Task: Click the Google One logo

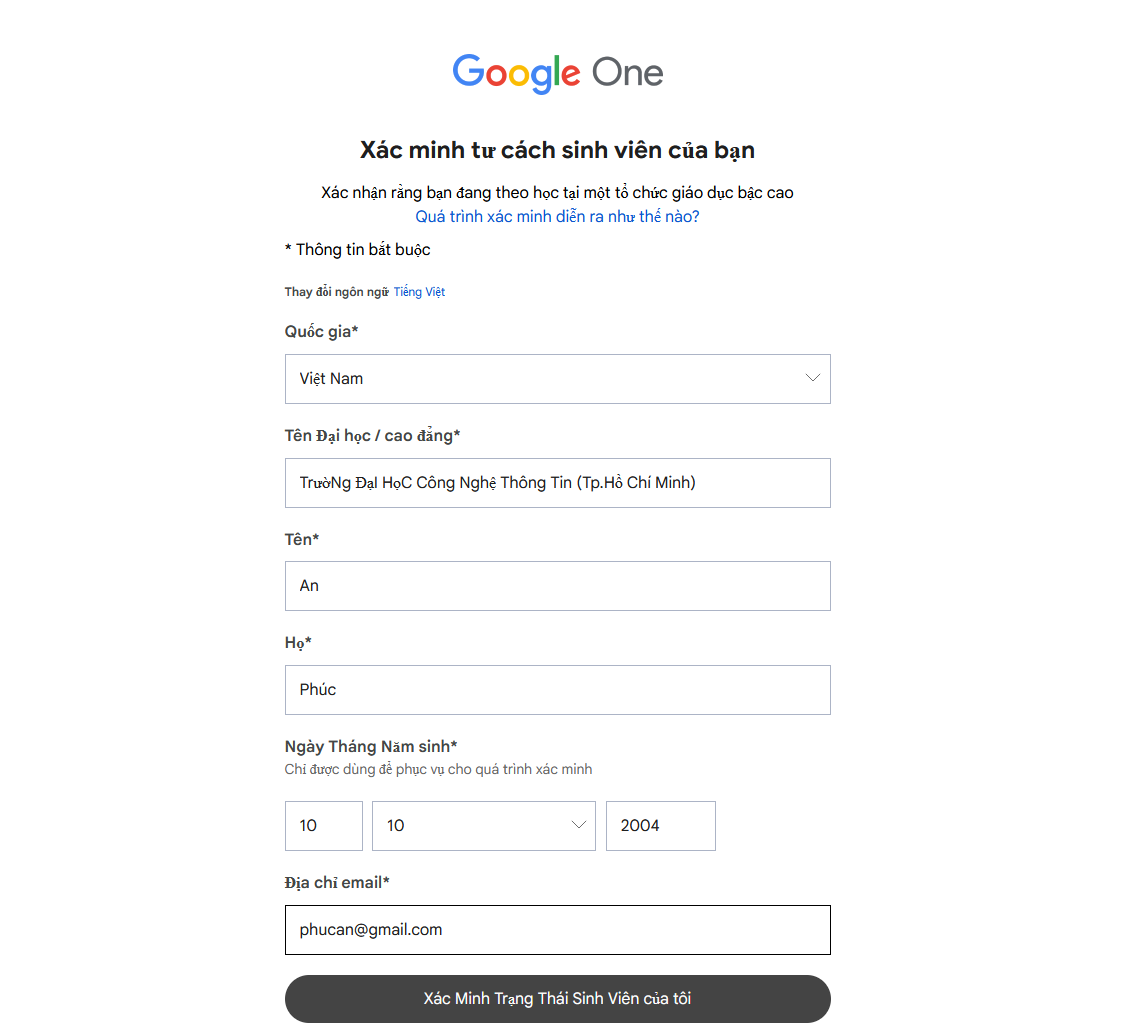Action: pos(557,73)
